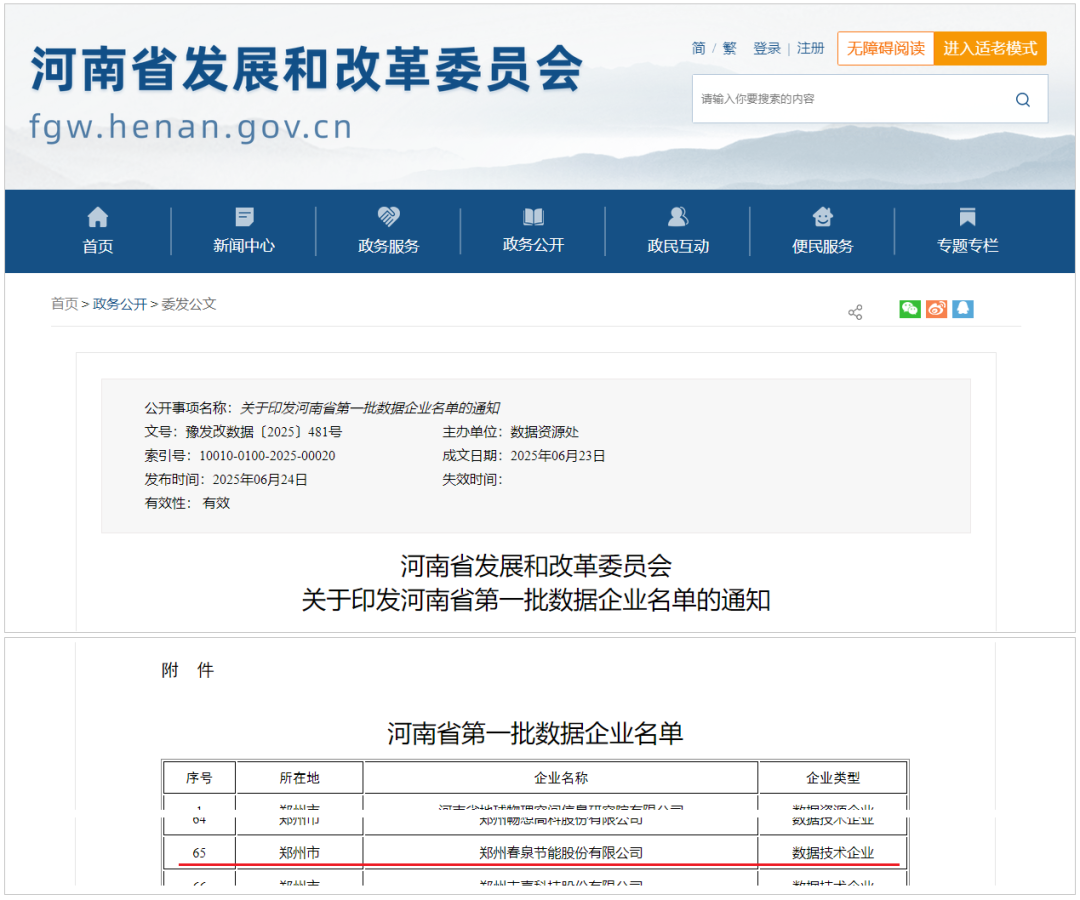The image size is (1080, 900).
Task: Go to 政务服务 in the navigation bar
Action: pos(388,231)
